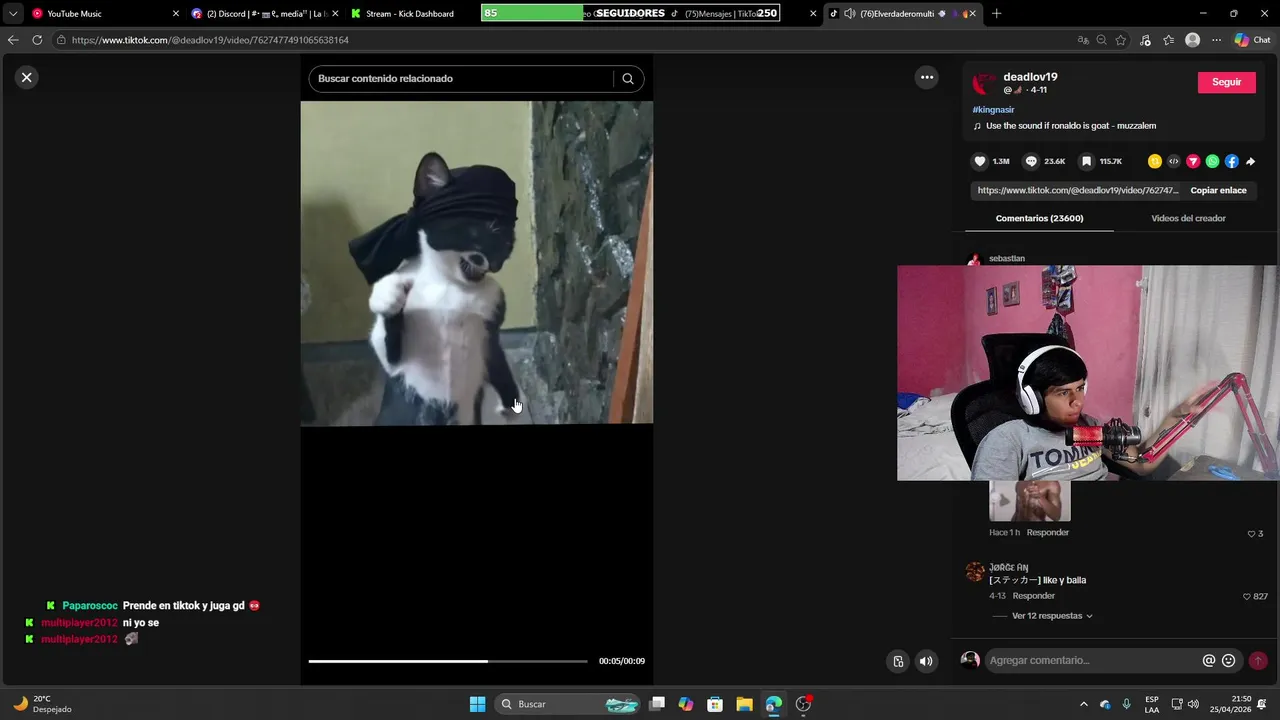1280x720 pixels.
Task: Open browser Settings and more menu
Action: [x=1216, y=40]
